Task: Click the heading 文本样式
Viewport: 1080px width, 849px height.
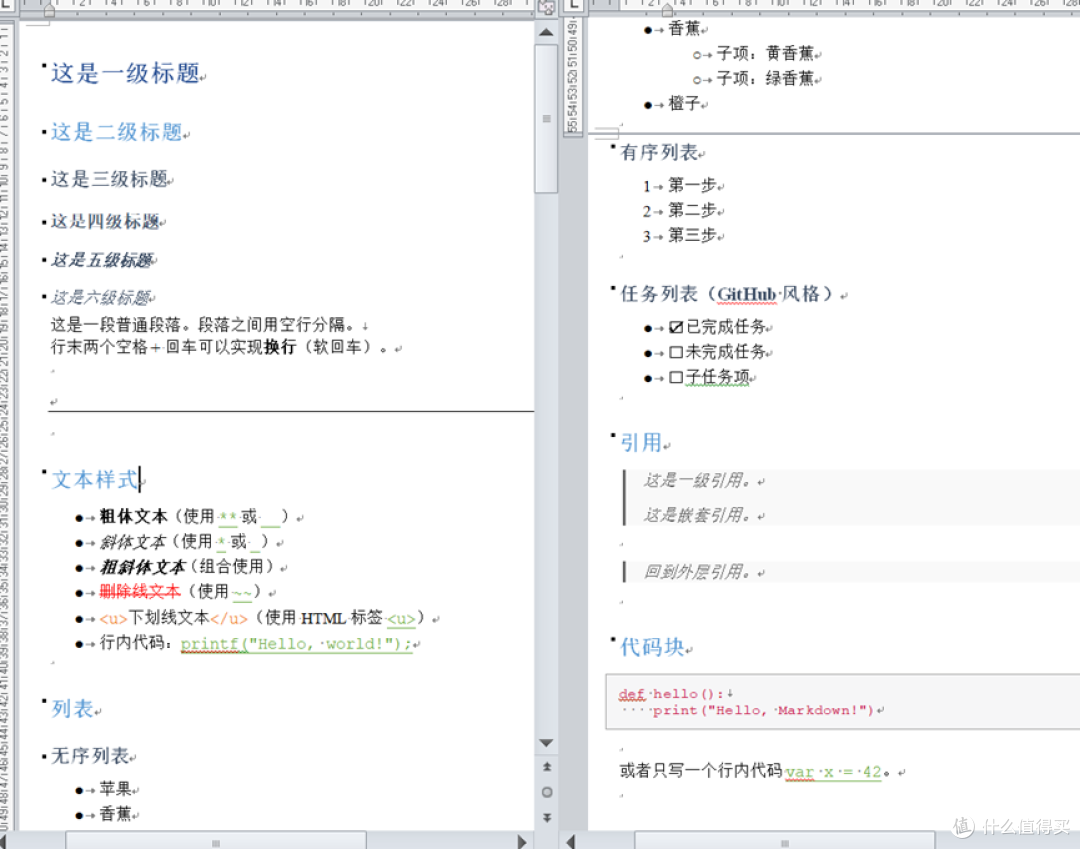Action: 95,479
